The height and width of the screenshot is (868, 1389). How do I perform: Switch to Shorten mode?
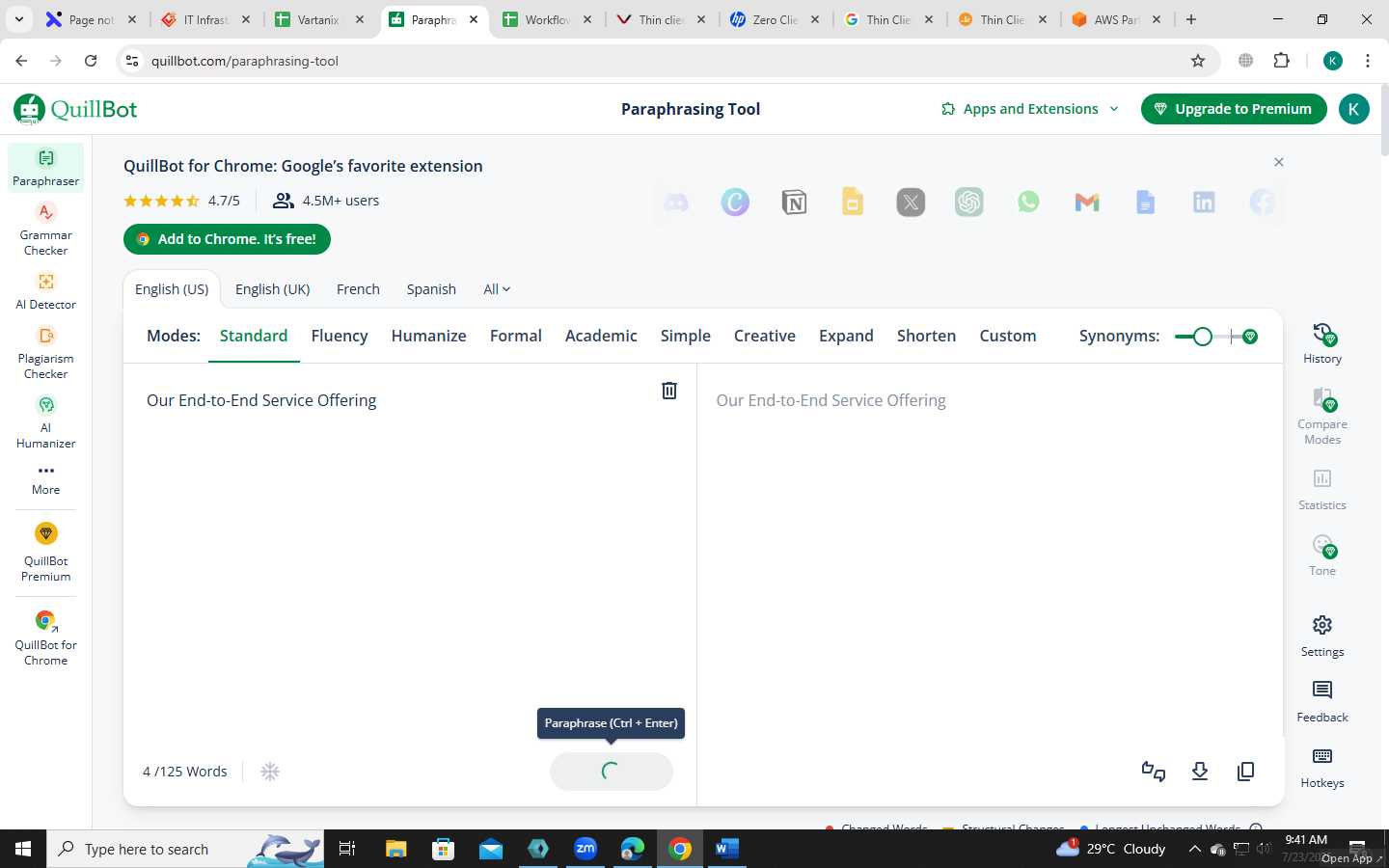pos(926,336)
